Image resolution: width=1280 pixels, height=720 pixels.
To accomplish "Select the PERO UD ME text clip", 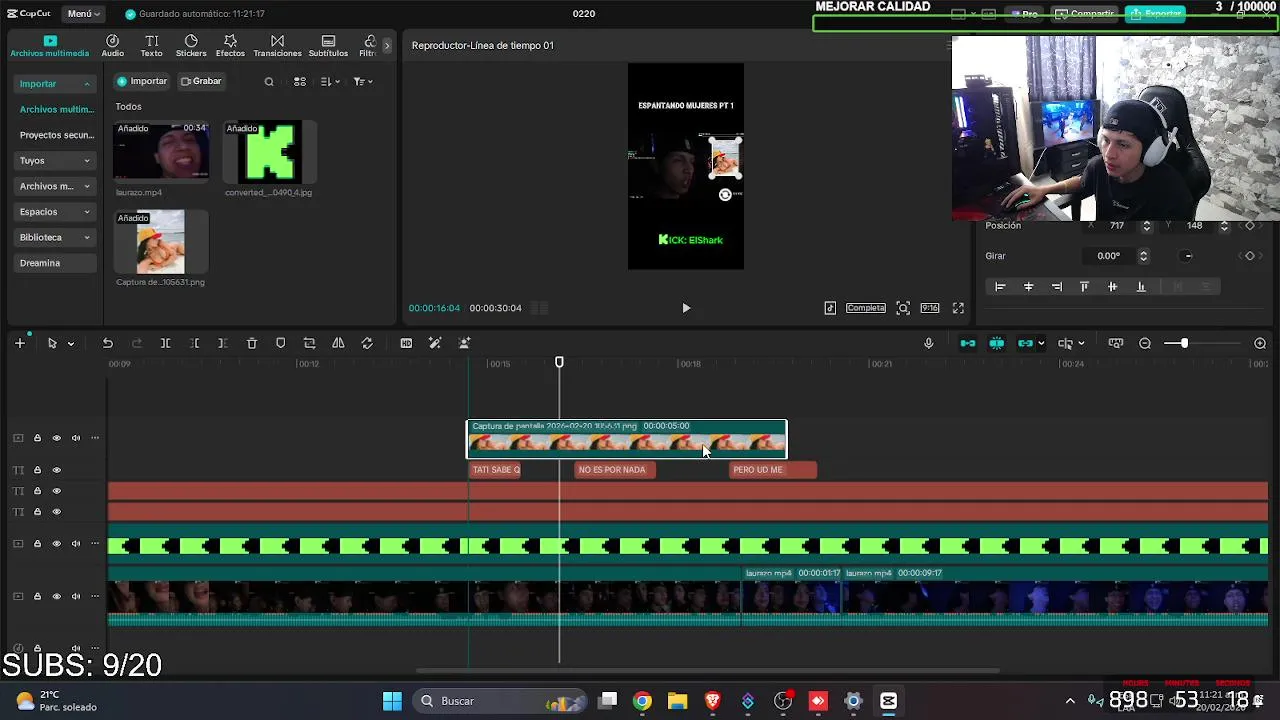I will tap(772, 470).
